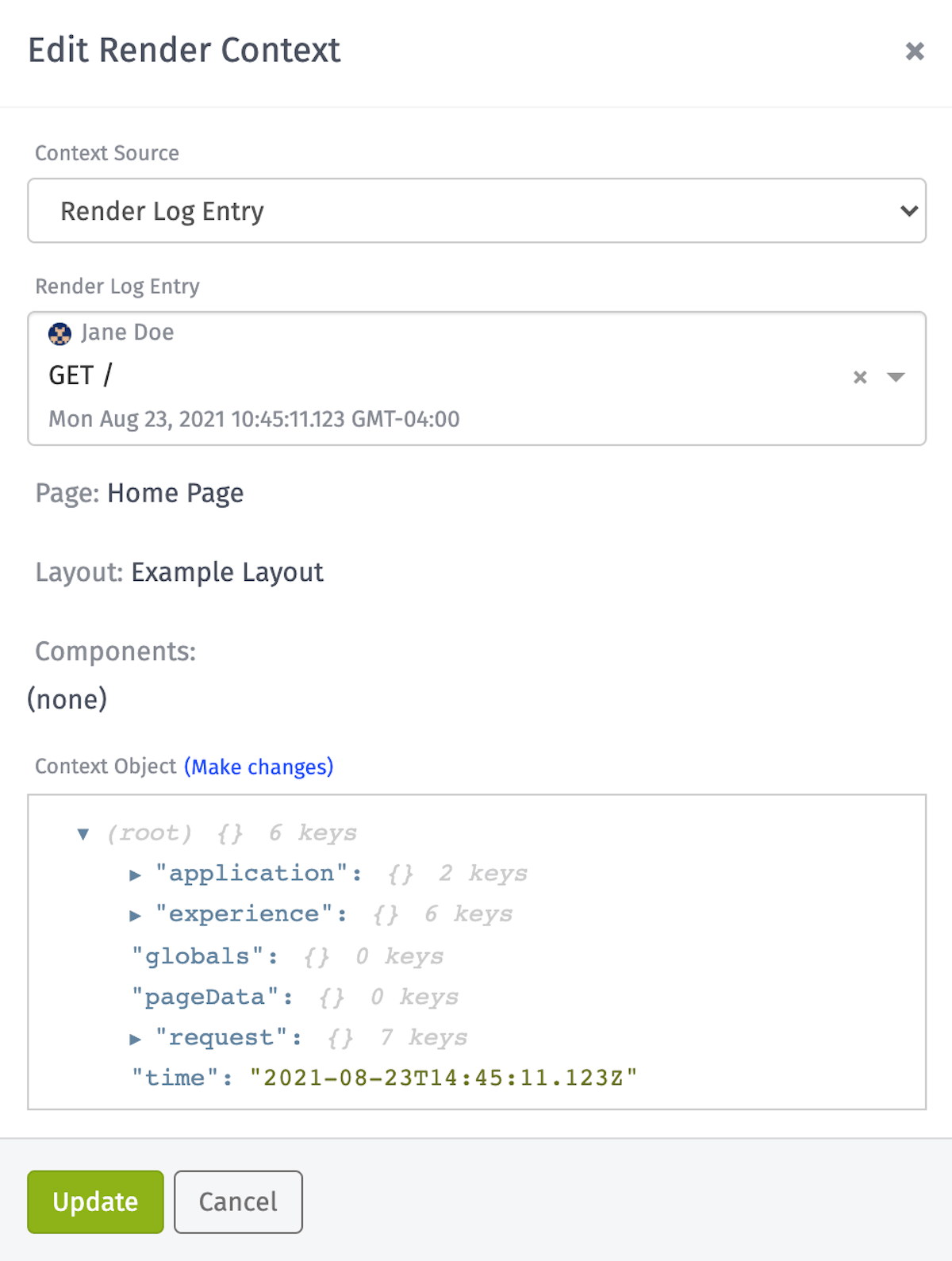
Task: Click the Home Page page name
Action: pyautogui.click(x=175, y=494)
